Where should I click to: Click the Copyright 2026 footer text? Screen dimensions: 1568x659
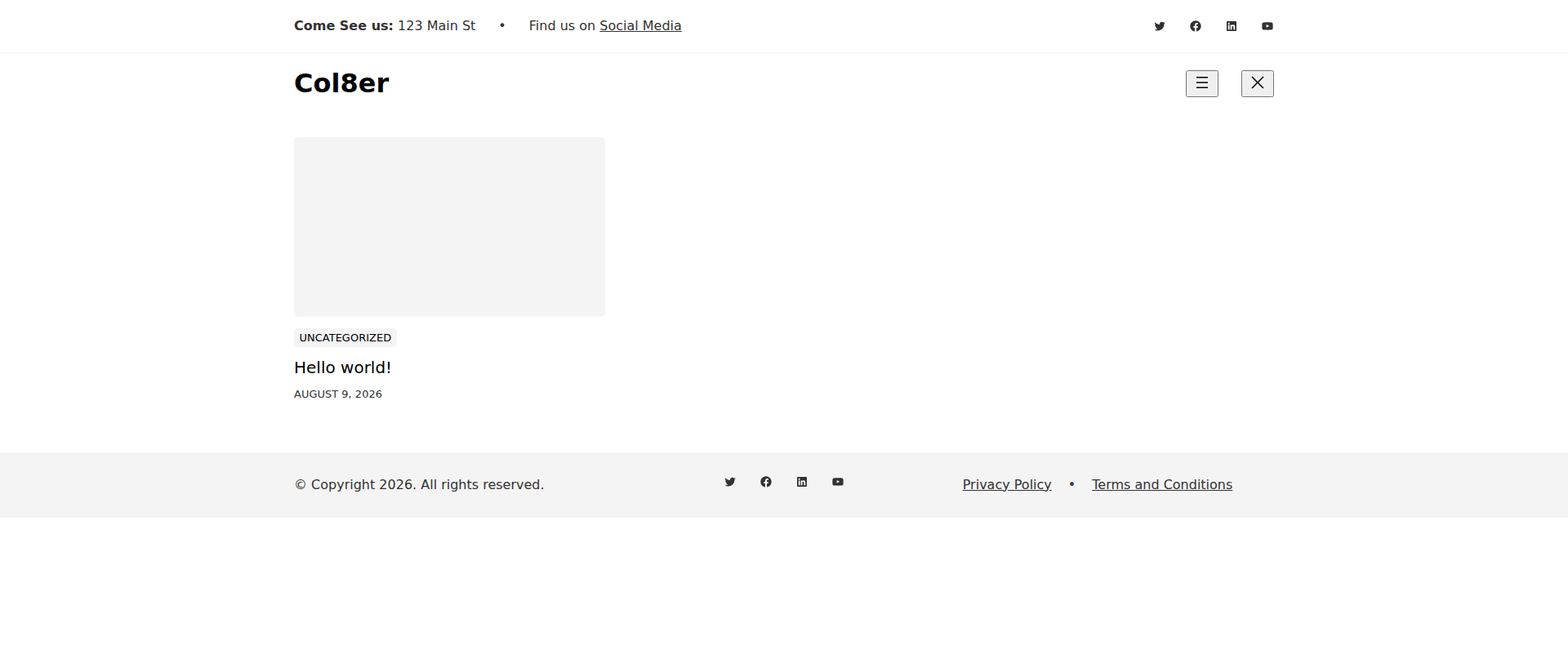click(419, 485)
